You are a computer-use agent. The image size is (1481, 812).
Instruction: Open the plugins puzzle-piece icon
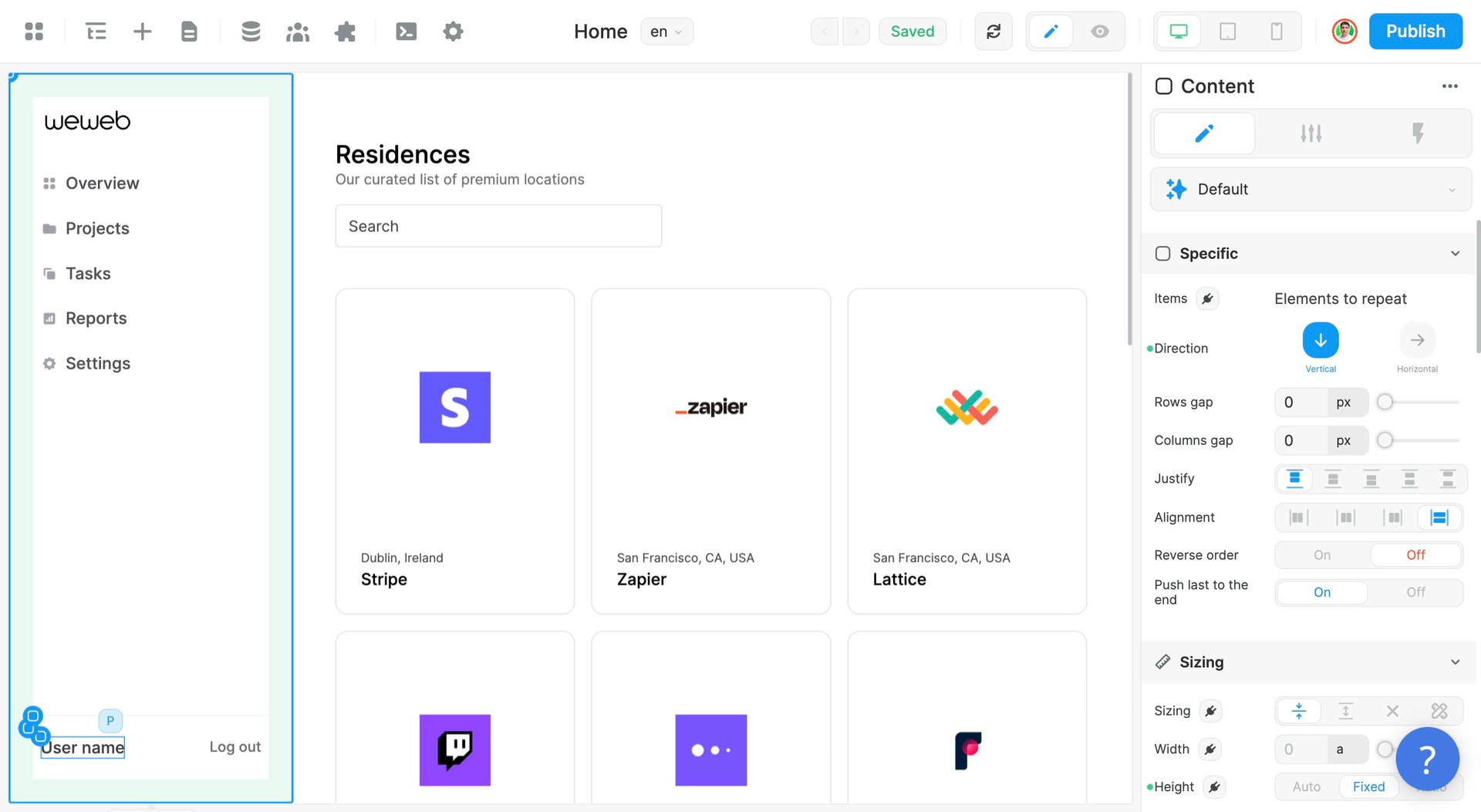click(x=346, y=32)
